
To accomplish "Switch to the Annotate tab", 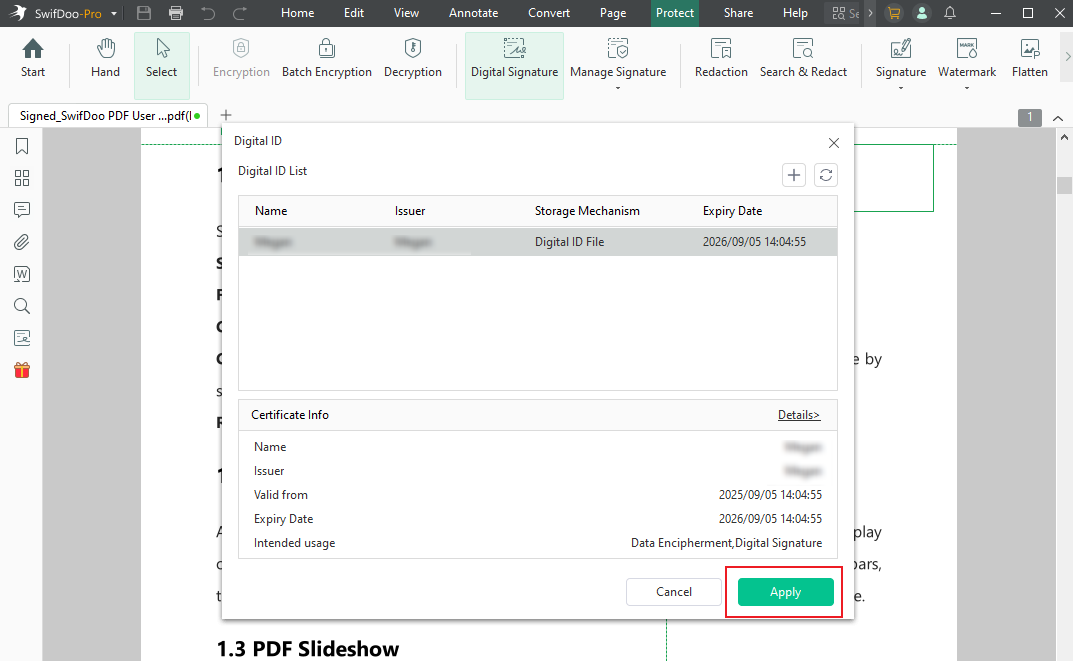I will 473,13.
